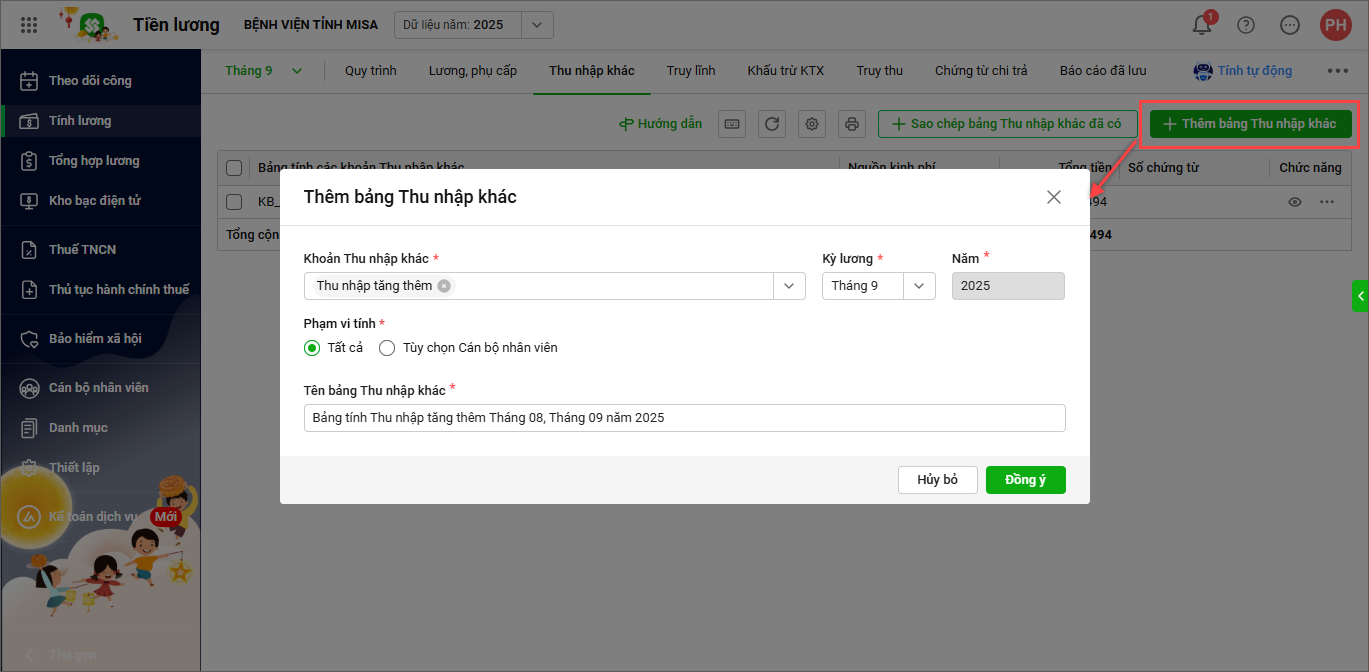Image resolution: width=1369 pixels, height=672 pixels.
Task: Close the Thêm bảng Thu nhập khác dialog
Action: point(1053,197)
